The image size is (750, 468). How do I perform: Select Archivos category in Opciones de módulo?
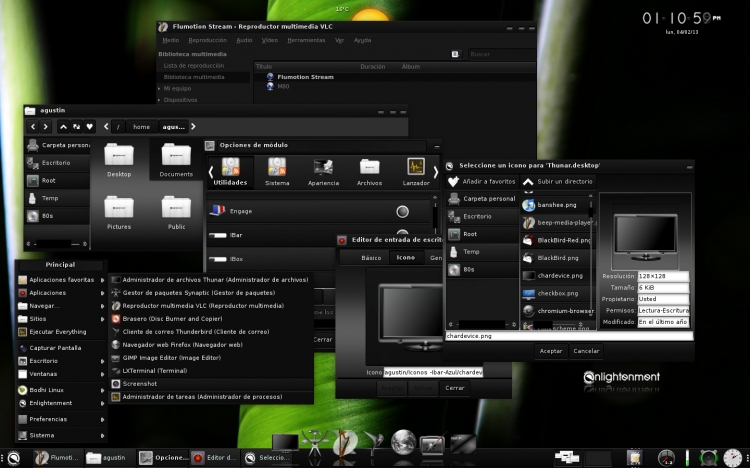click(369, 172)
